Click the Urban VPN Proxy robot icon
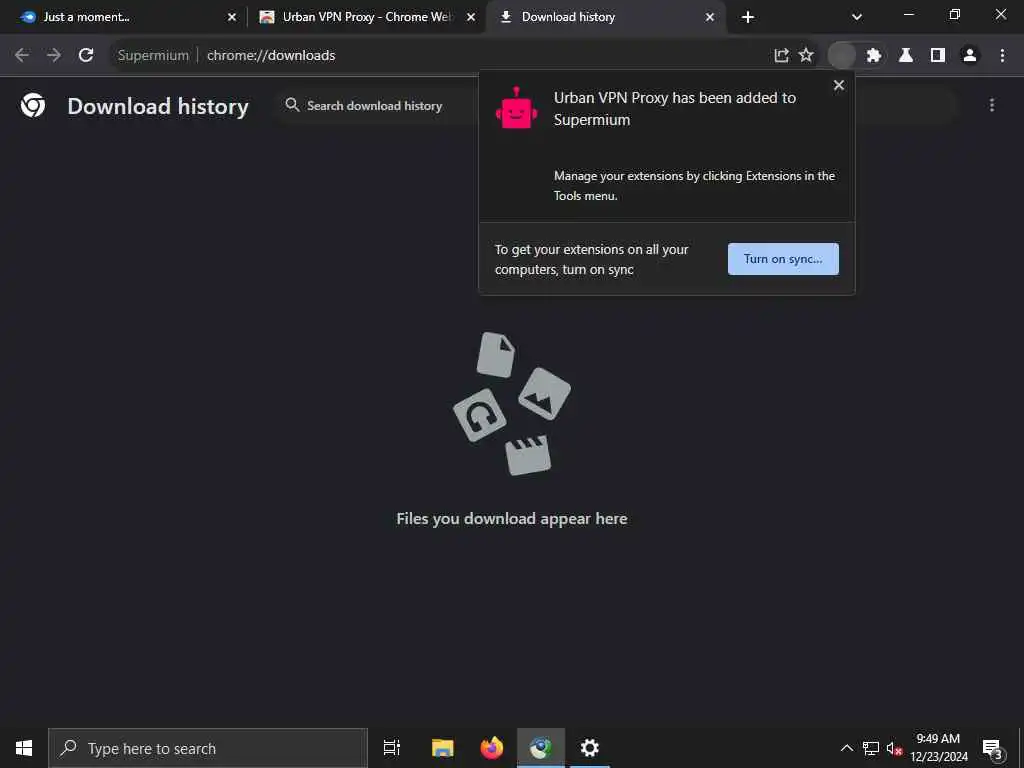 [517, 108]
